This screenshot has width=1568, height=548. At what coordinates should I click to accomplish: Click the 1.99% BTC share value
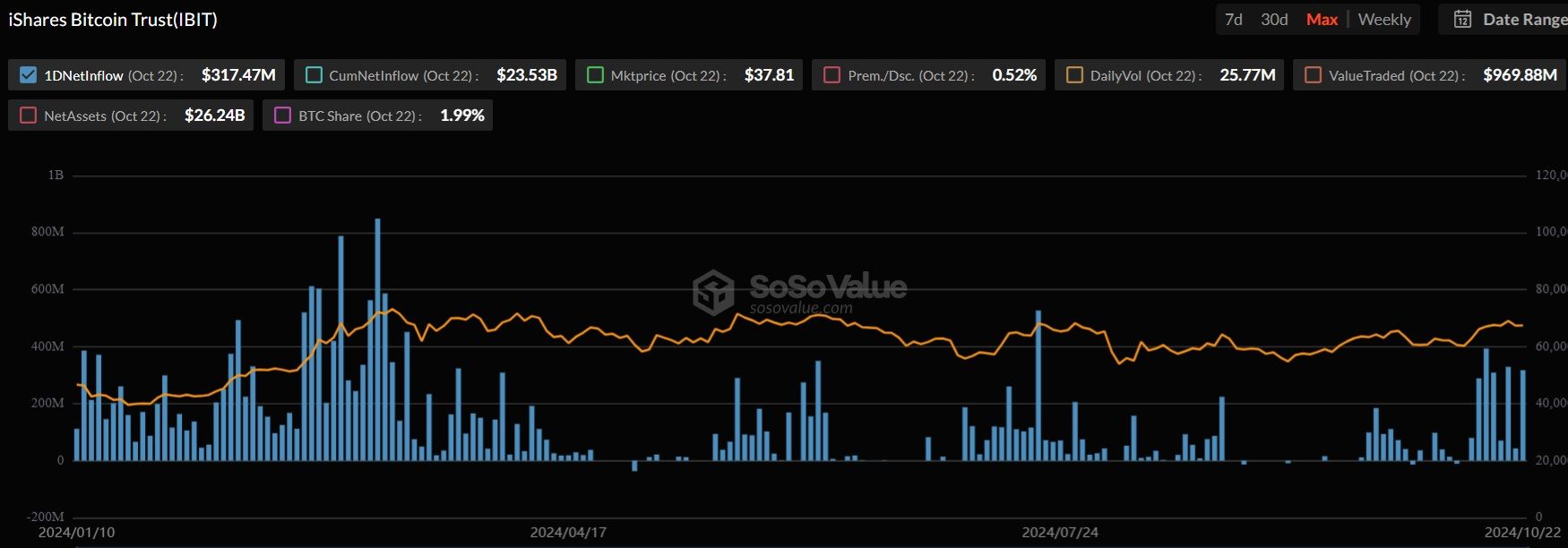pos(462,116)
